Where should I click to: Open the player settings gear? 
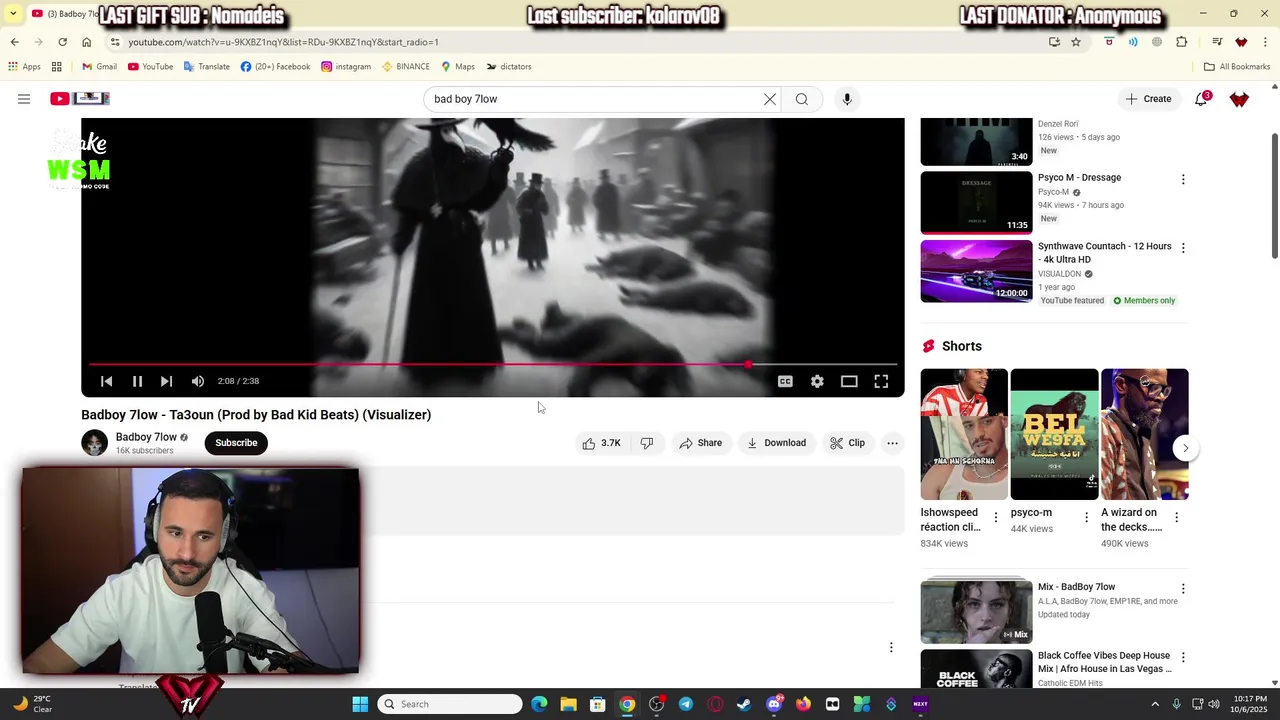[x=817, y=381]
